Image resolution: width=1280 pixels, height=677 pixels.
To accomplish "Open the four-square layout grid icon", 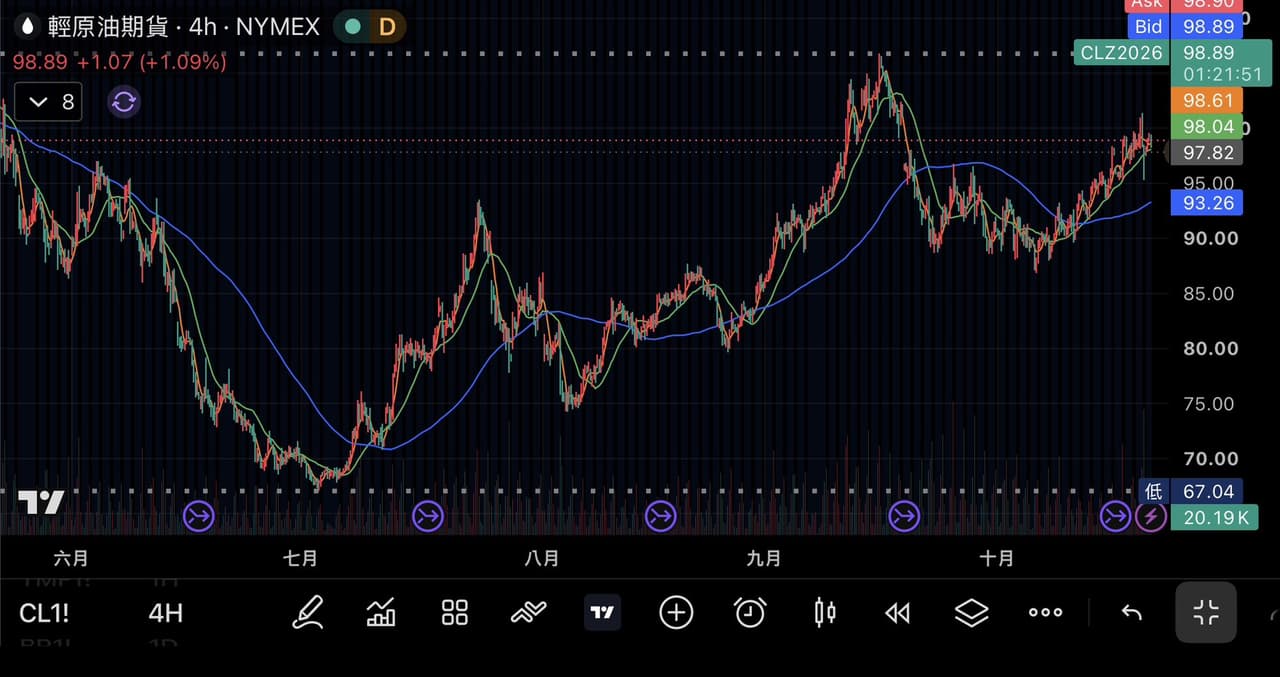I will [455, 612].
